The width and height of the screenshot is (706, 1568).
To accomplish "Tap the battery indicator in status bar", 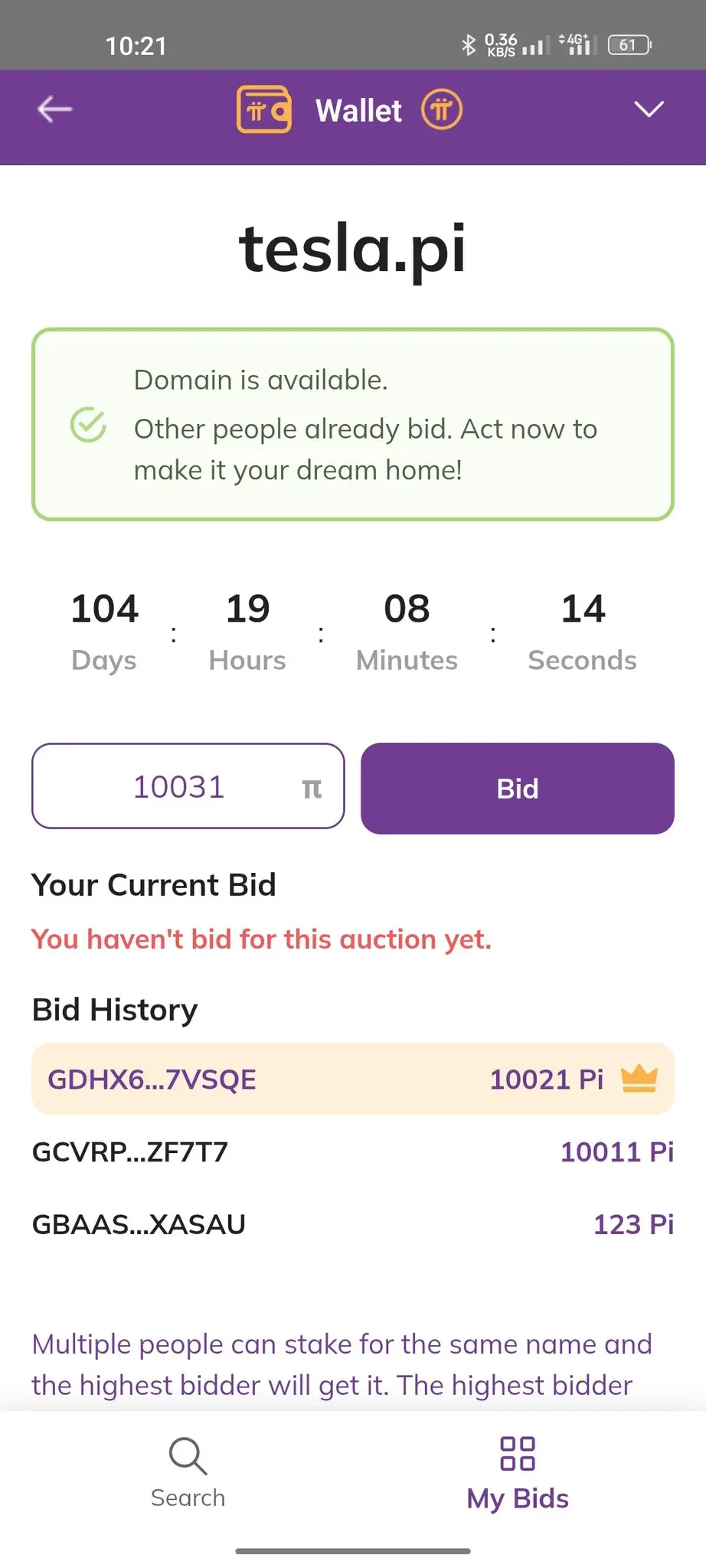I will click(629, 45).
